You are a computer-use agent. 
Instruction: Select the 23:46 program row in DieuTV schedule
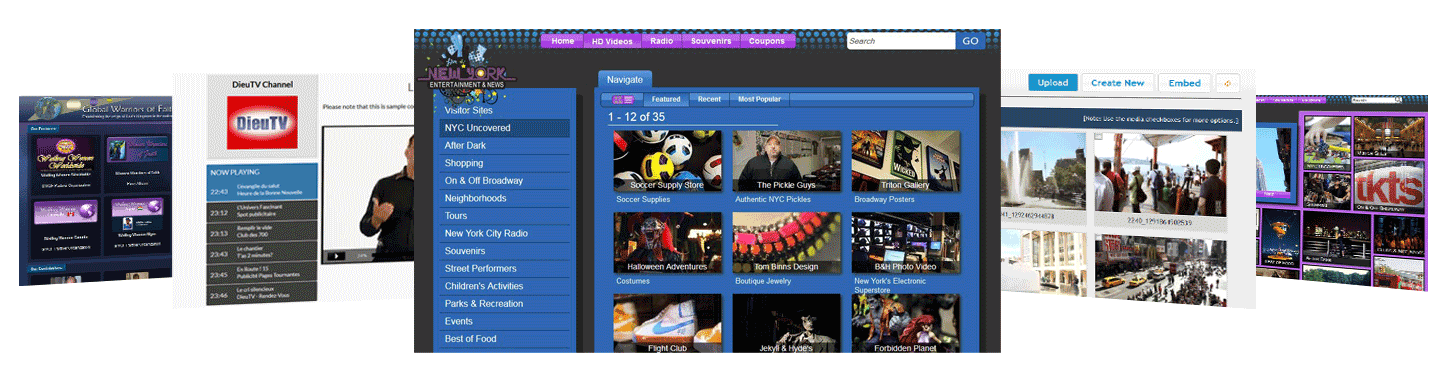pyautogui.click(x=262, y=293)
